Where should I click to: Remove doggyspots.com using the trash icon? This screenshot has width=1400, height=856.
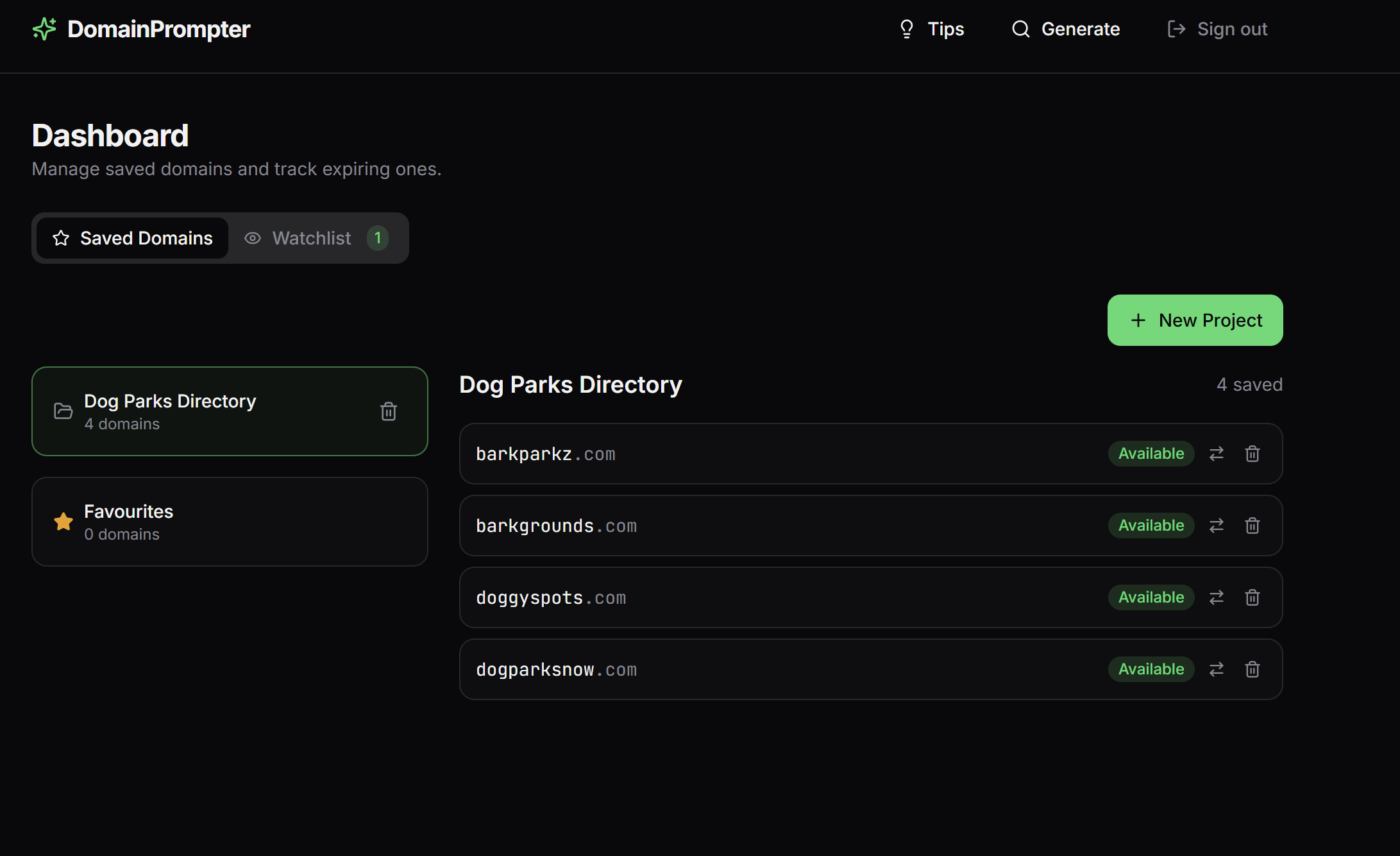(x=1252, y=597)
